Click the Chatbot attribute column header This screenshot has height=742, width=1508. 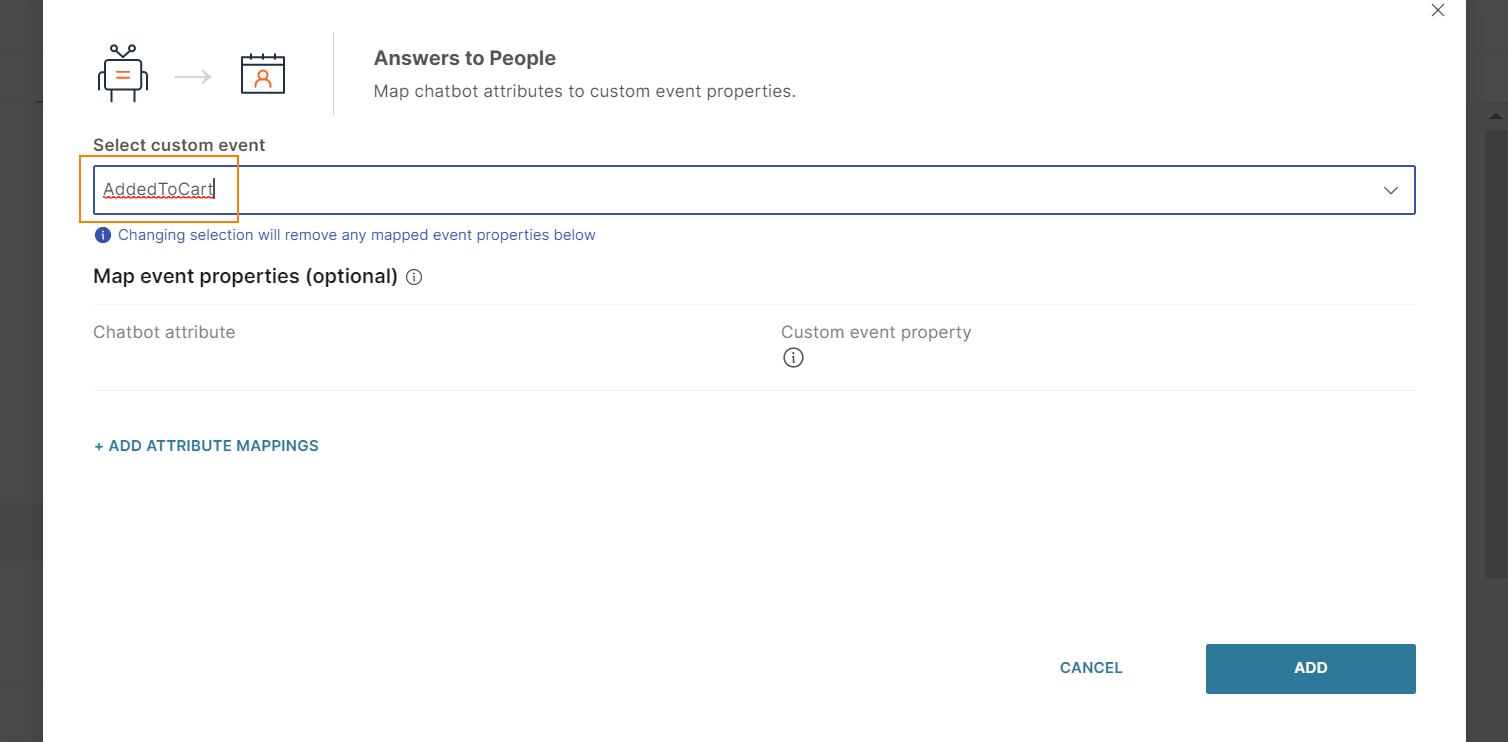click(164, 332)
